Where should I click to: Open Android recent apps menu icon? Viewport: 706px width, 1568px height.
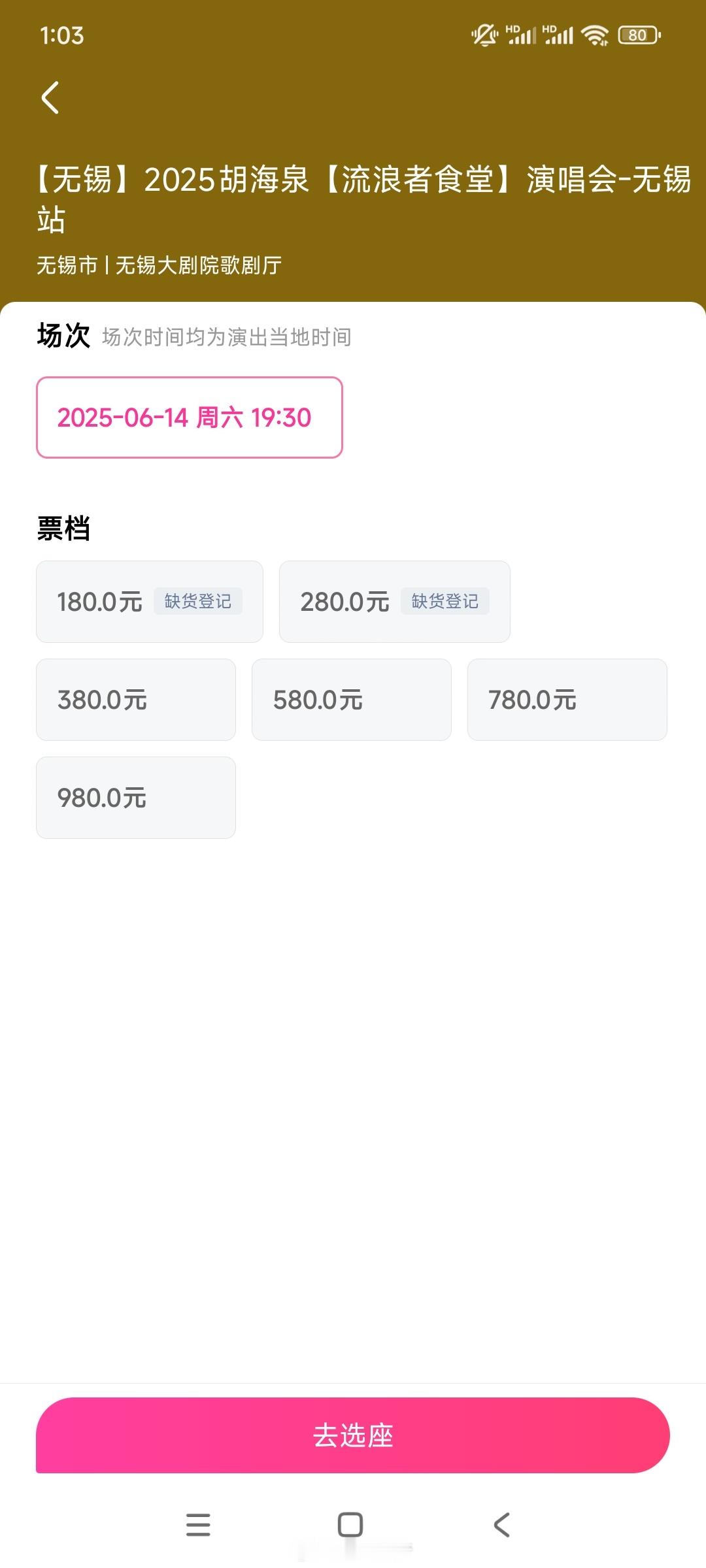(198, 1525)
